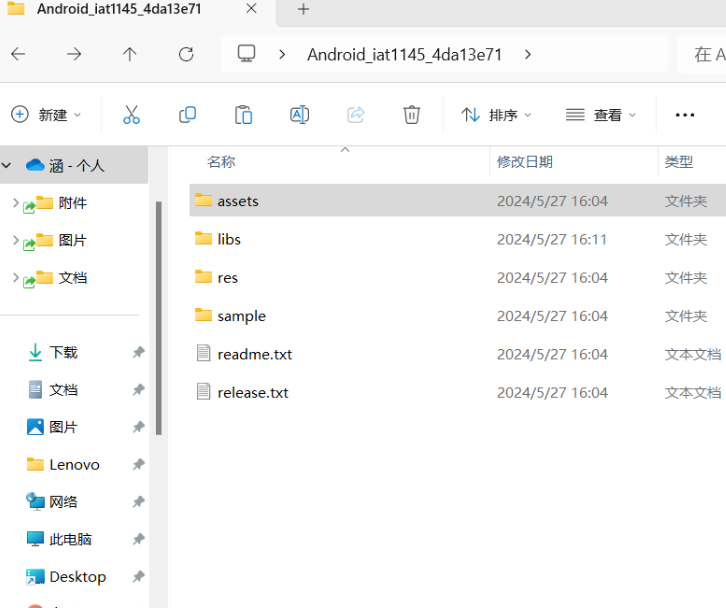Click the Share icon
Viewport: 726px width, 608px height.
[x=356, y=115]
